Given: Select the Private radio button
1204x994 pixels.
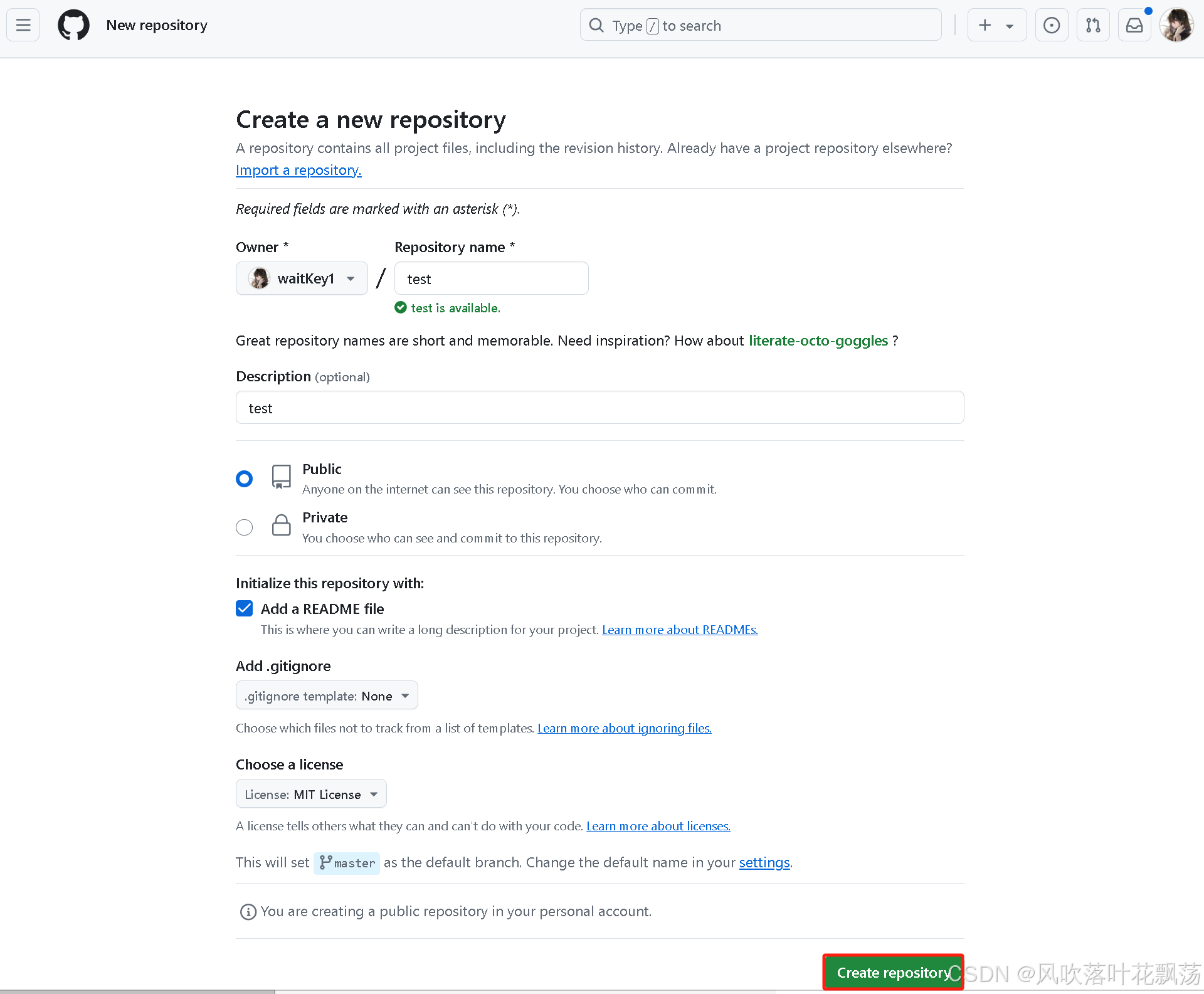Looking at the screenshot, I should tap(244, 527).
